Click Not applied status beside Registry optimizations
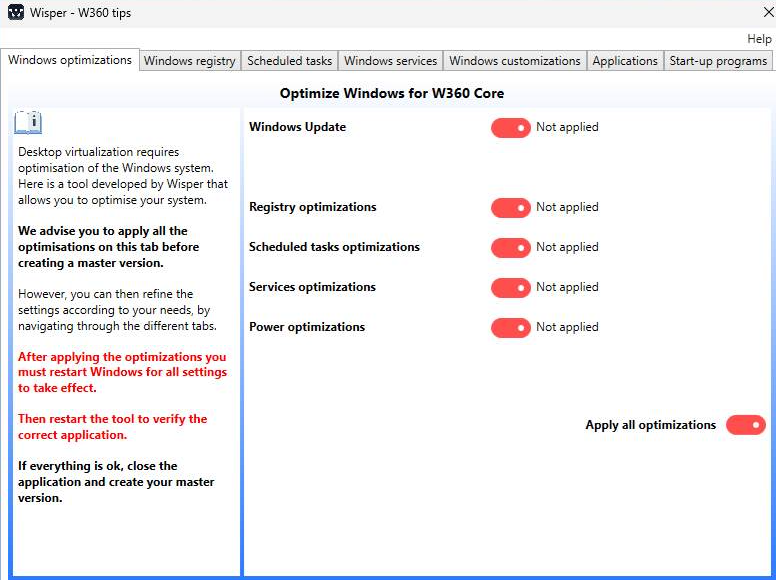Screen dimensions: 776x580 (x=567, y=207)
